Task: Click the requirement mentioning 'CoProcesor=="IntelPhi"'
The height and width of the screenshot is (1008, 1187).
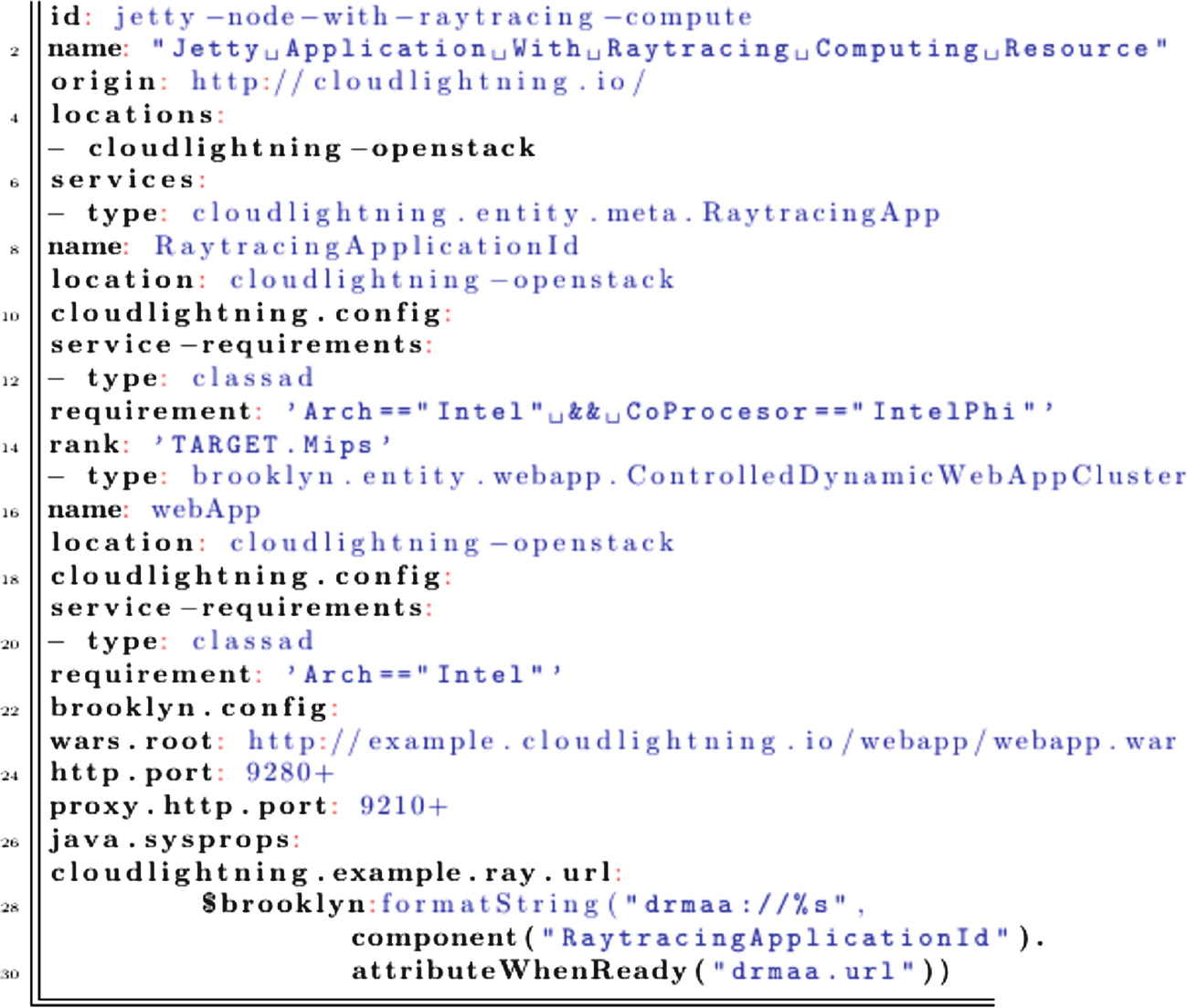Action: tap(671, 411)
